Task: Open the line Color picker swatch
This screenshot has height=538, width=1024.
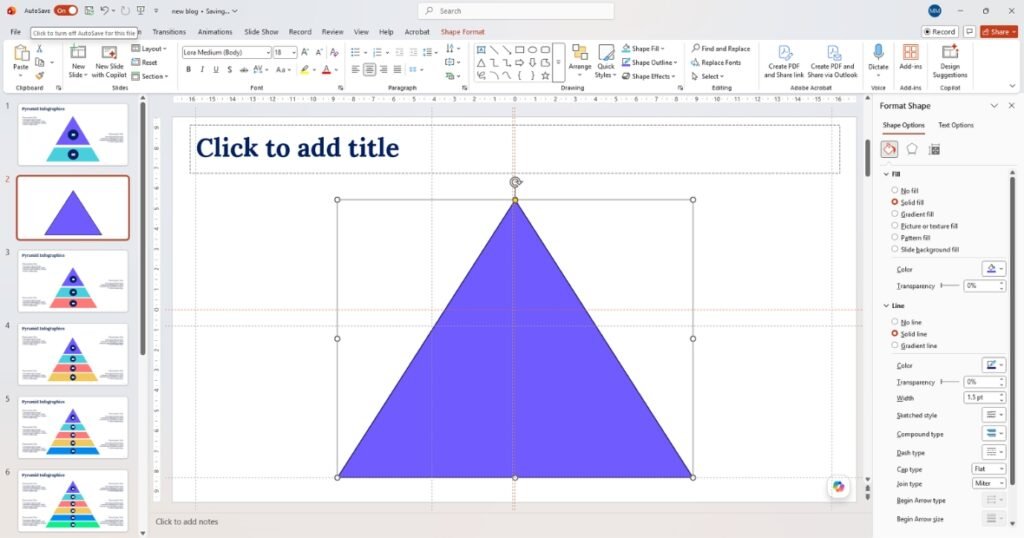Action: [993, 365]
